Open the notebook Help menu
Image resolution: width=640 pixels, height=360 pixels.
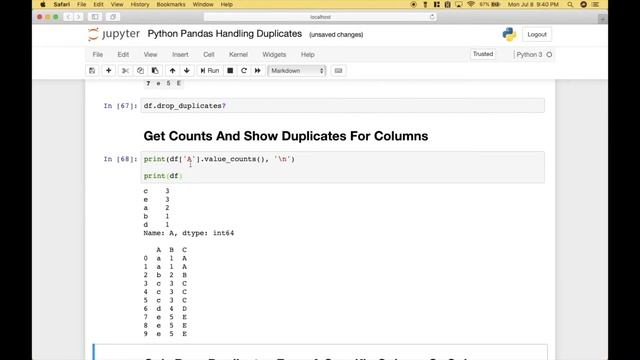tap(308, 54)
